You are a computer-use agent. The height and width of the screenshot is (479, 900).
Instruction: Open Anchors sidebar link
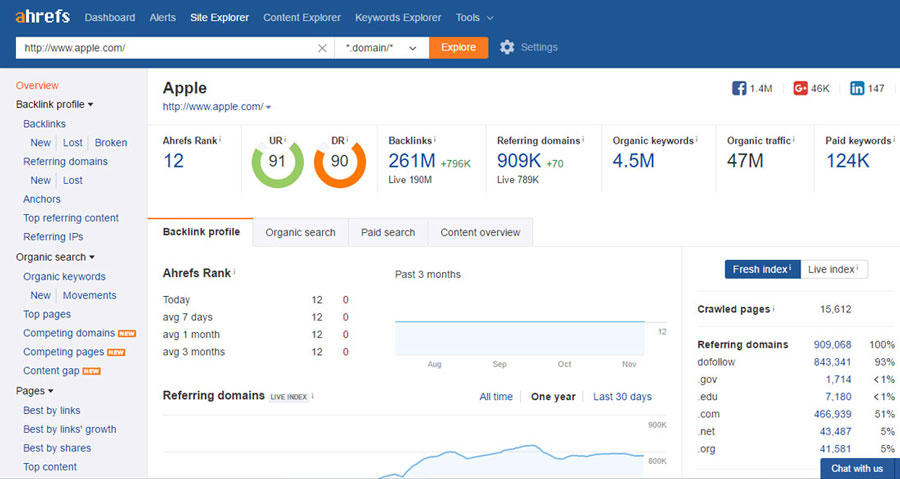click(x=41, y=199)
